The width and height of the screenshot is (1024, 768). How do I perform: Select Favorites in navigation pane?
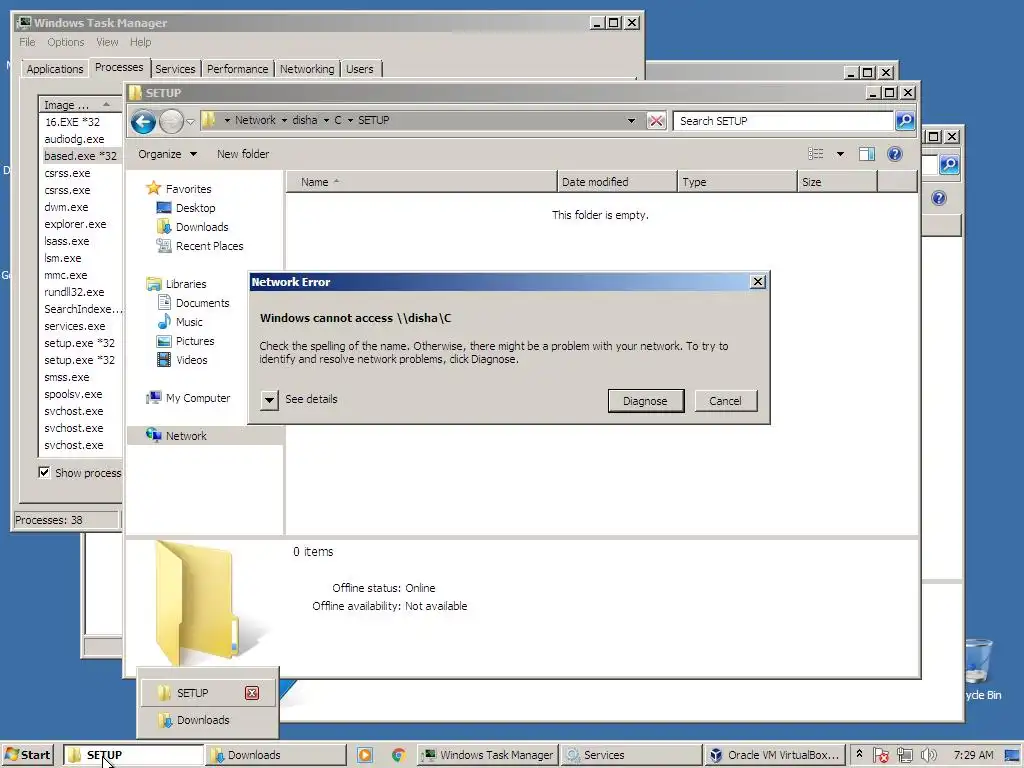coord(188,189)
